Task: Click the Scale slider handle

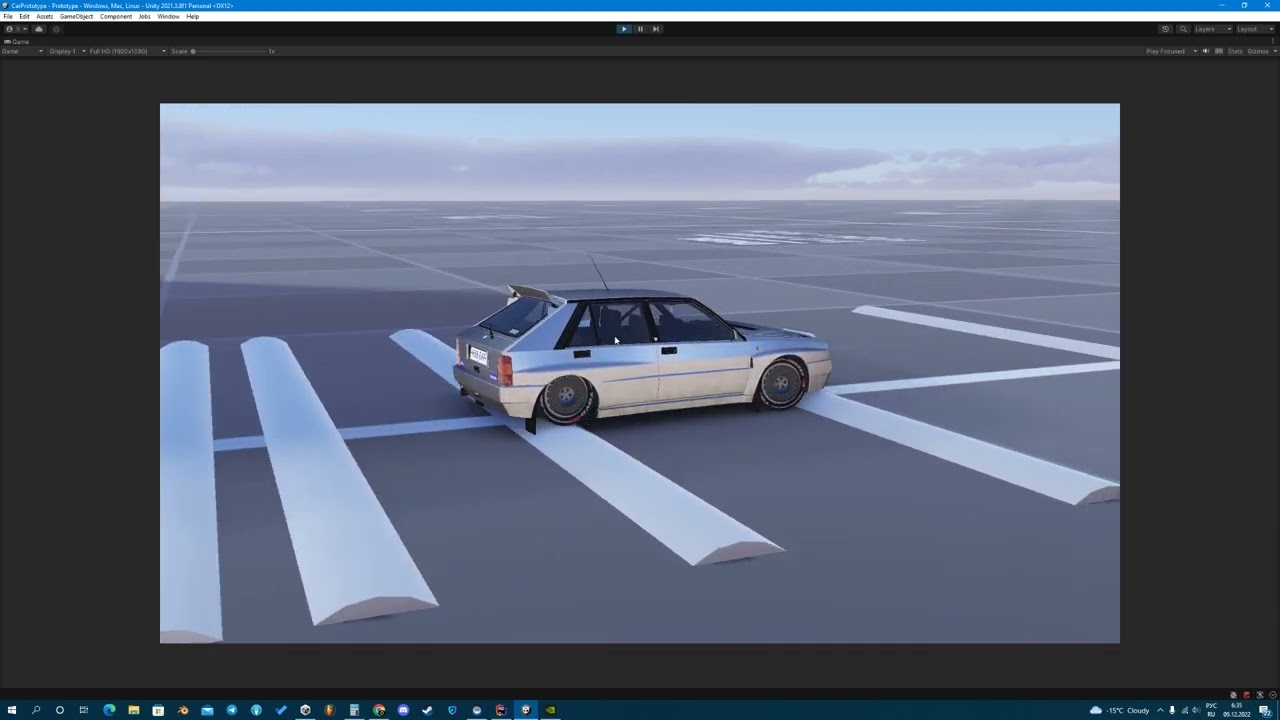Action: click(x=193, y=51)
